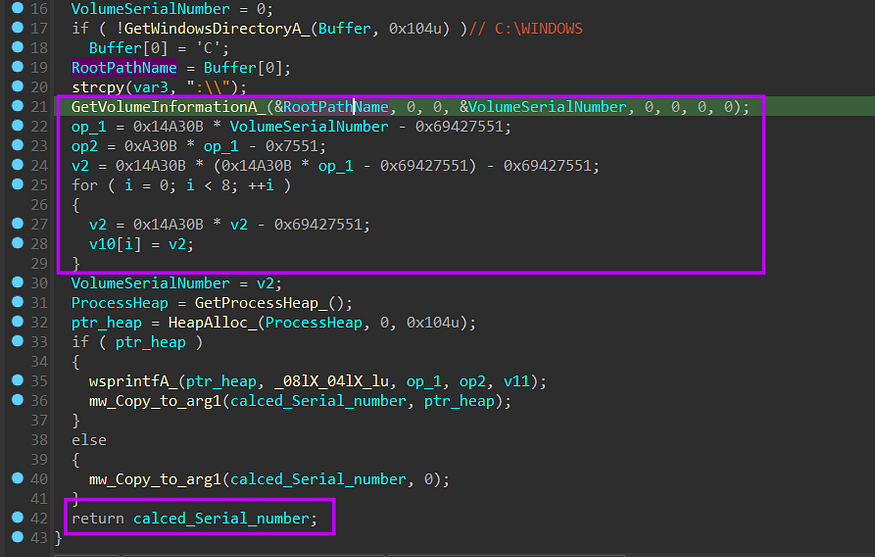Click the for keyword on line 25
The height and width of the screenshot is (557, 875).
pos(84,185)
